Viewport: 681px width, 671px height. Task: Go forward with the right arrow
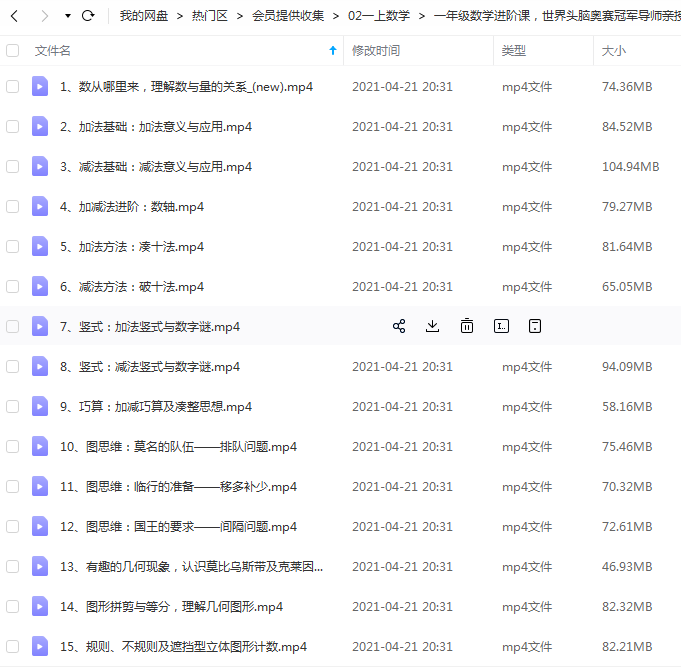44,16
